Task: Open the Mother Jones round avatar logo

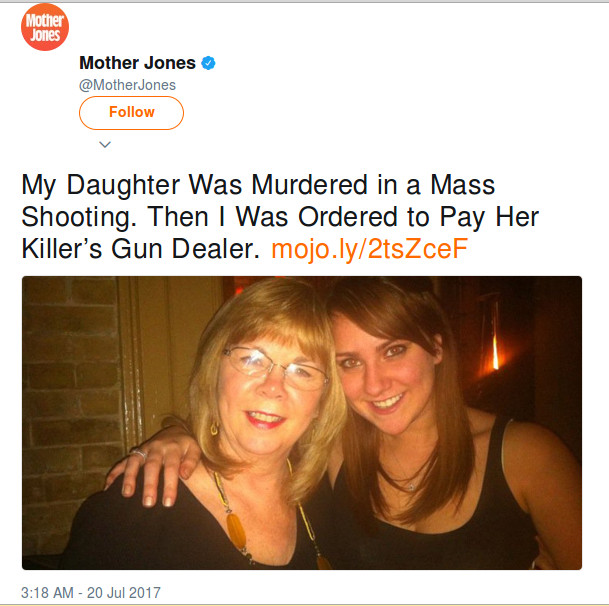Action: 45,27
